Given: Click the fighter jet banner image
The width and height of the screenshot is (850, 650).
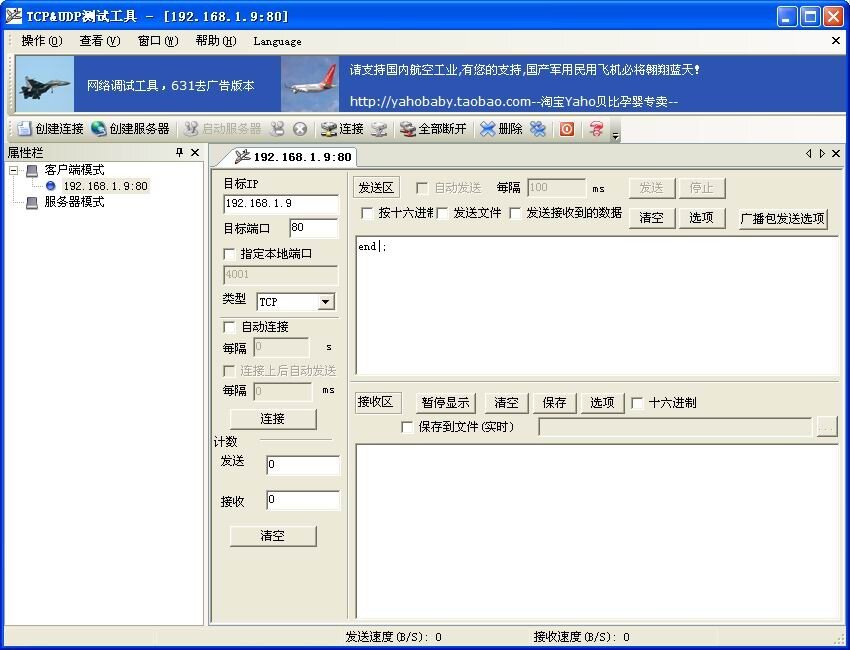Looking at the screenshot, I should [44, 84].
